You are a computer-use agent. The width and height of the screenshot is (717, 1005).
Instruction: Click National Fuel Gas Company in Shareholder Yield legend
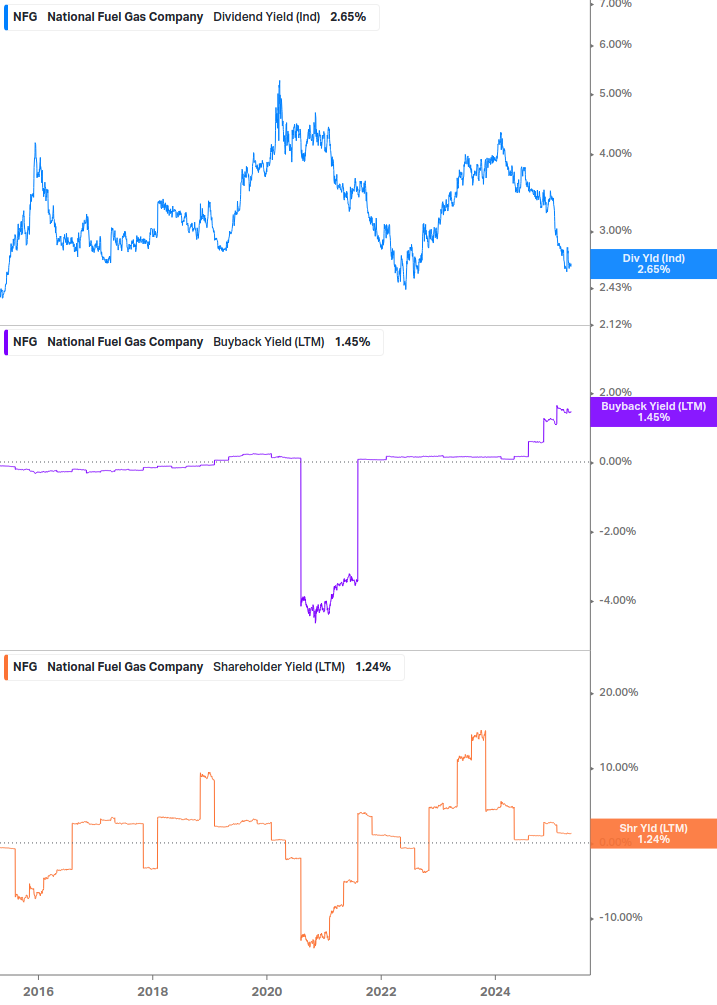(x=125, y=667)
